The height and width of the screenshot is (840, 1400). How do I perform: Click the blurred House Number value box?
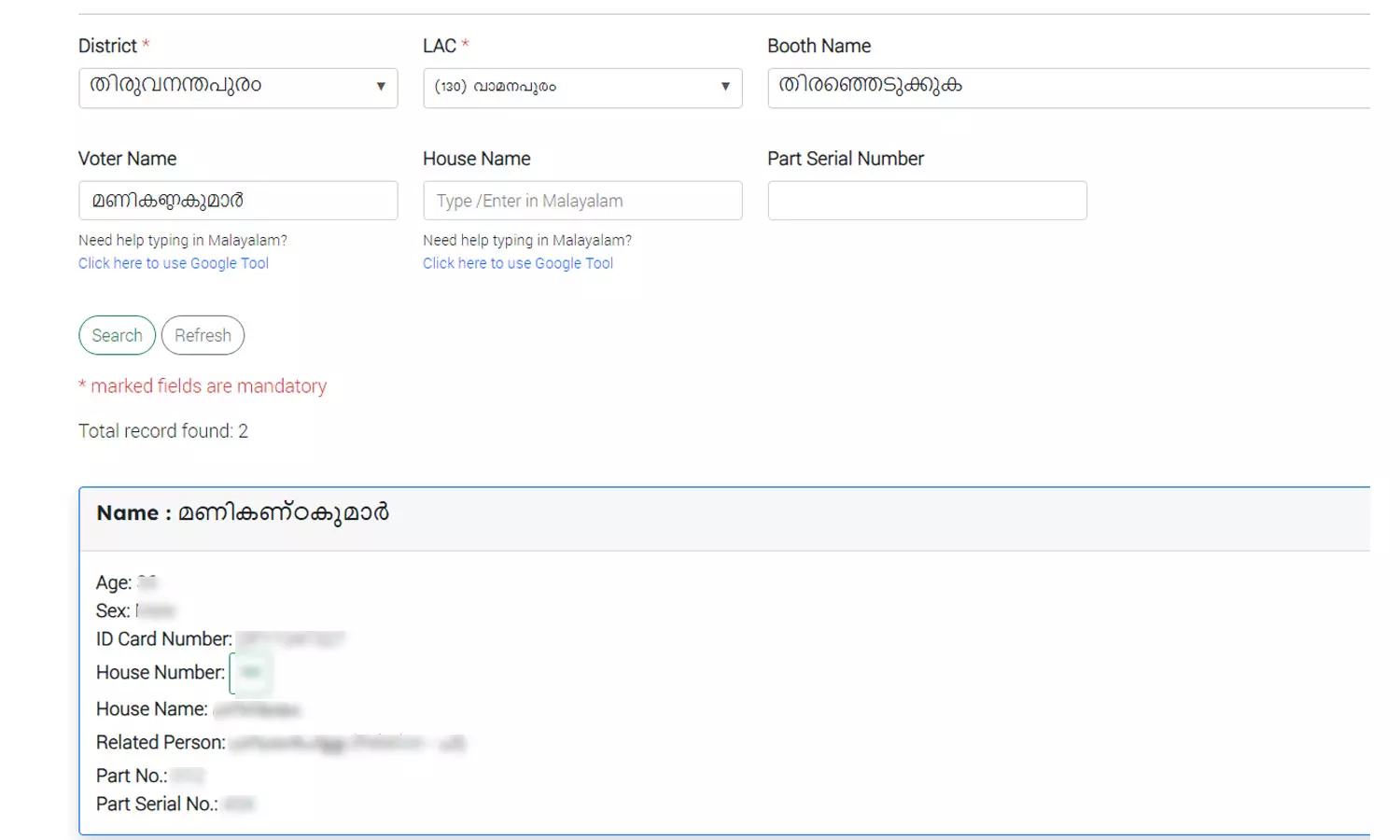pos(251,672)
